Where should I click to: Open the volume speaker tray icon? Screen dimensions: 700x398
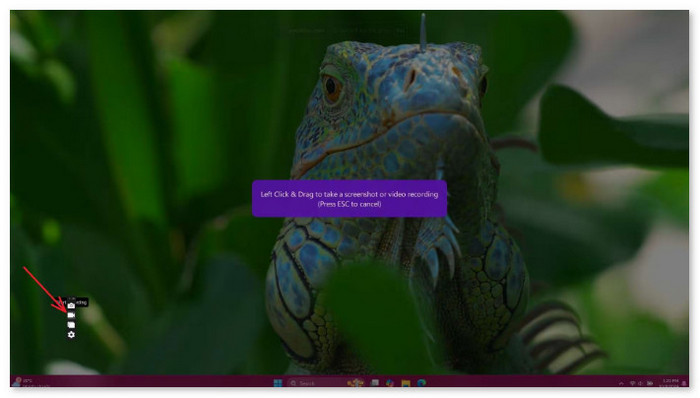coord(640,383)
